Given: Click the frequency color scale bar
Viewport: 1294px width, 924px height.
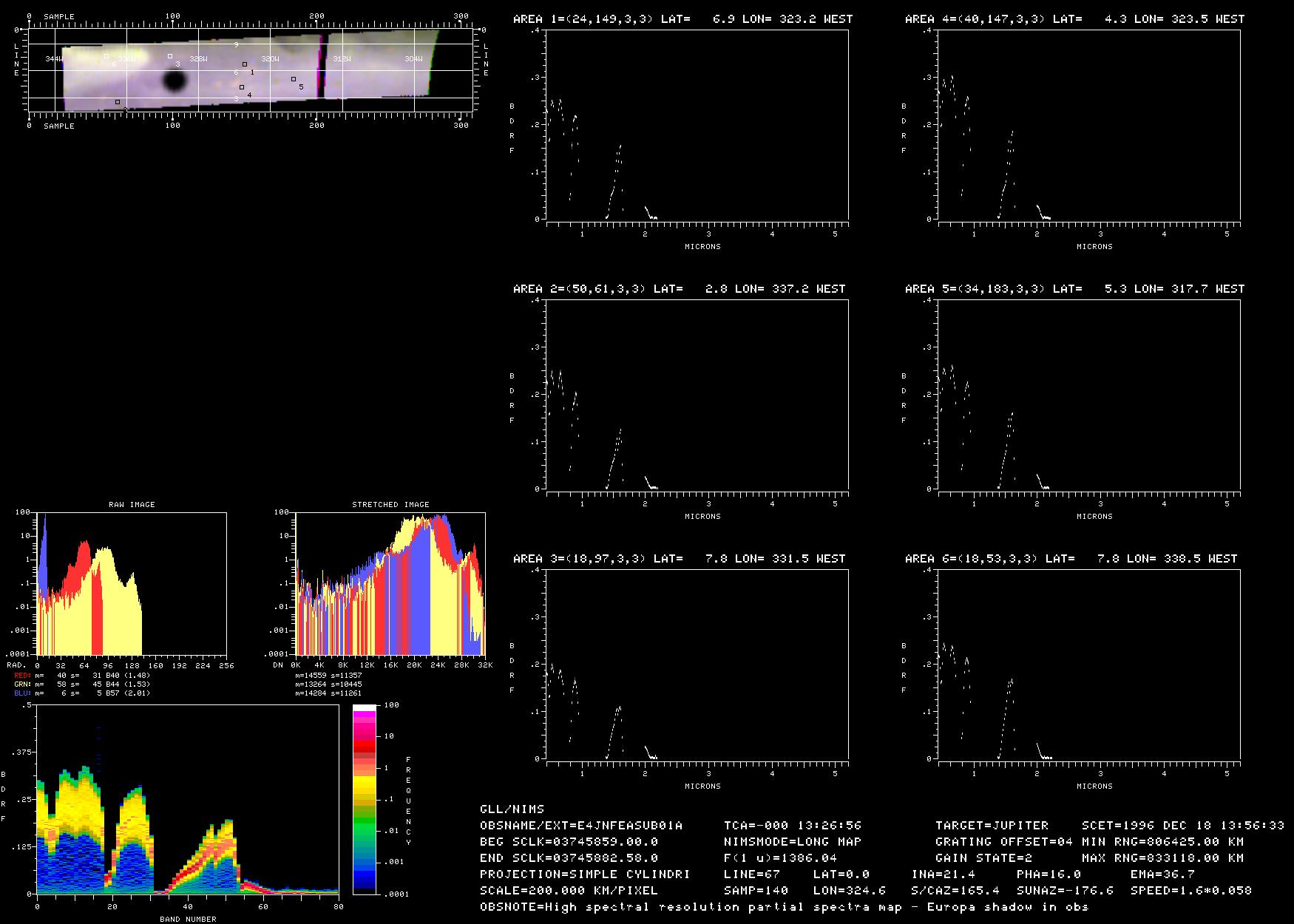Looking at the screenshot, I should (x=365, y=799).
